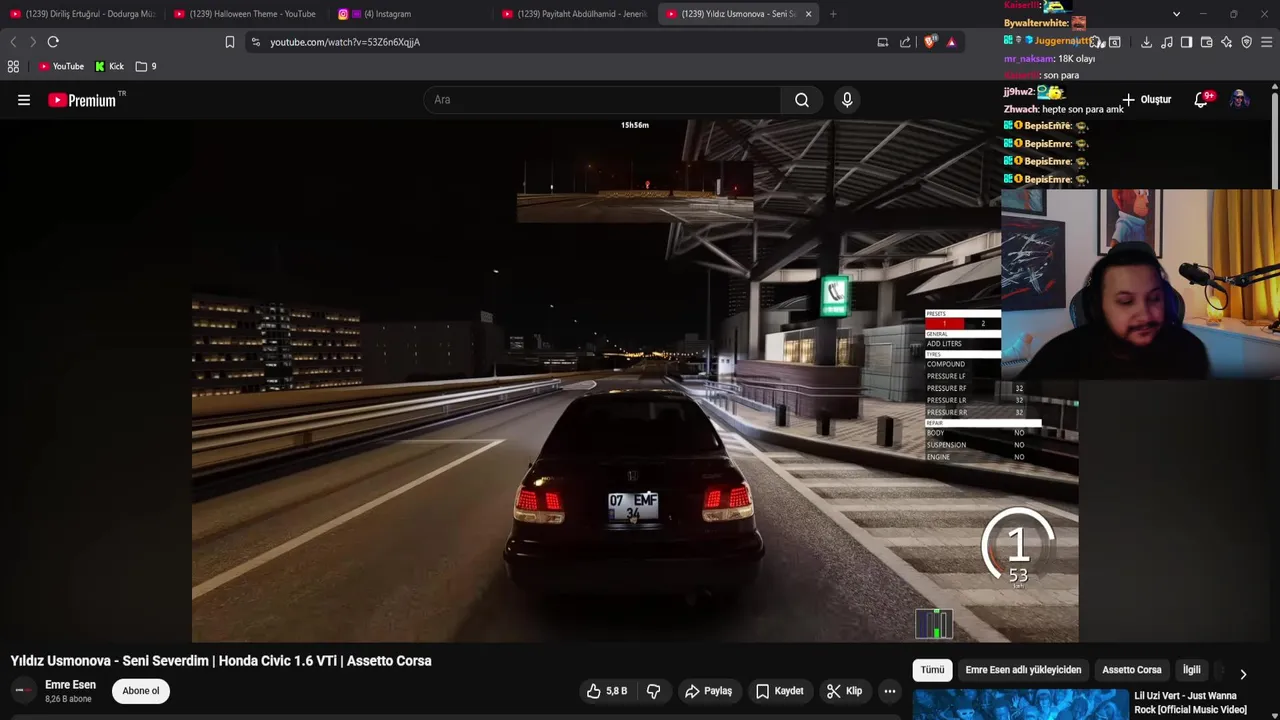This screenshot has height=720, width=1280.
Task: Create a clip with Klip button
Action: (x=845, y=691)
